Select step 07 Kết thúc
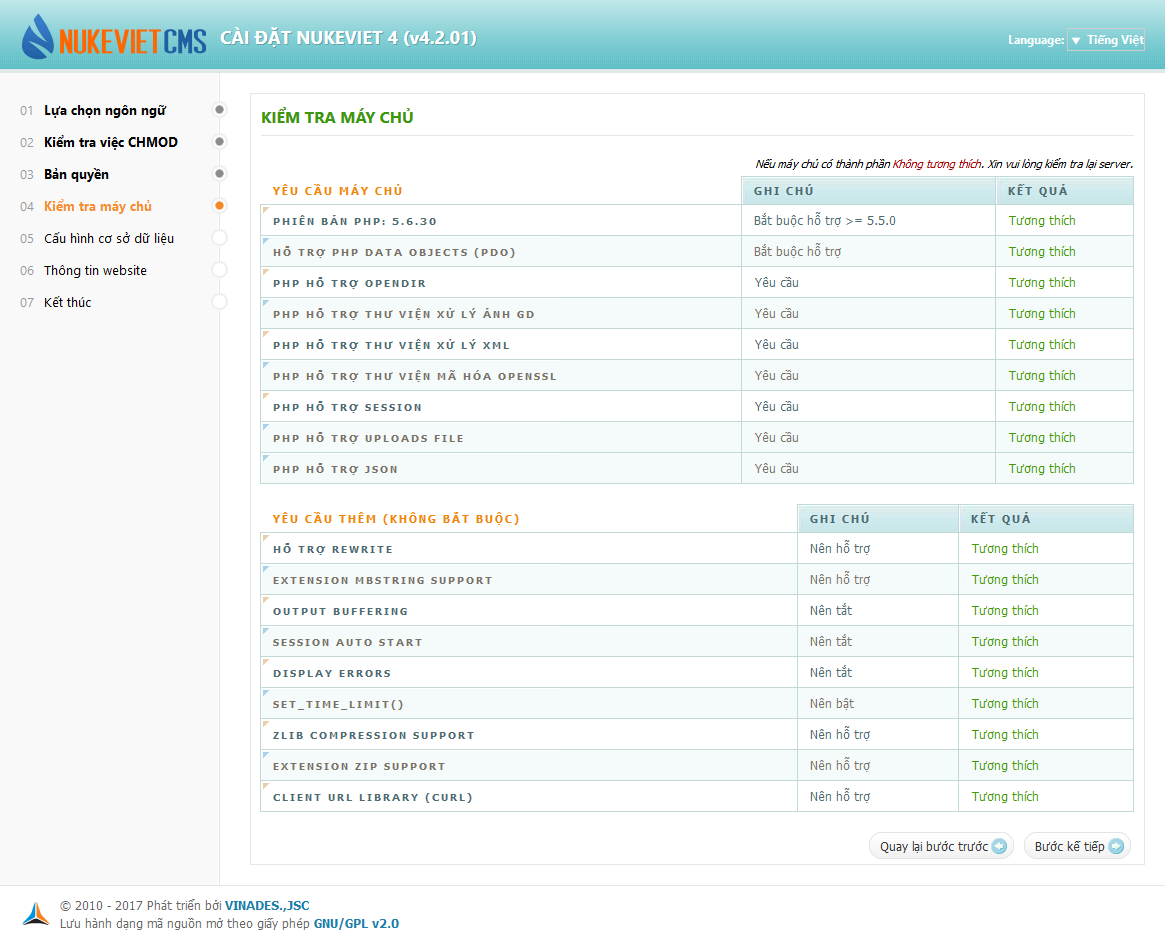The height and width of the screenshot is (942, 1165). [68, 302]
